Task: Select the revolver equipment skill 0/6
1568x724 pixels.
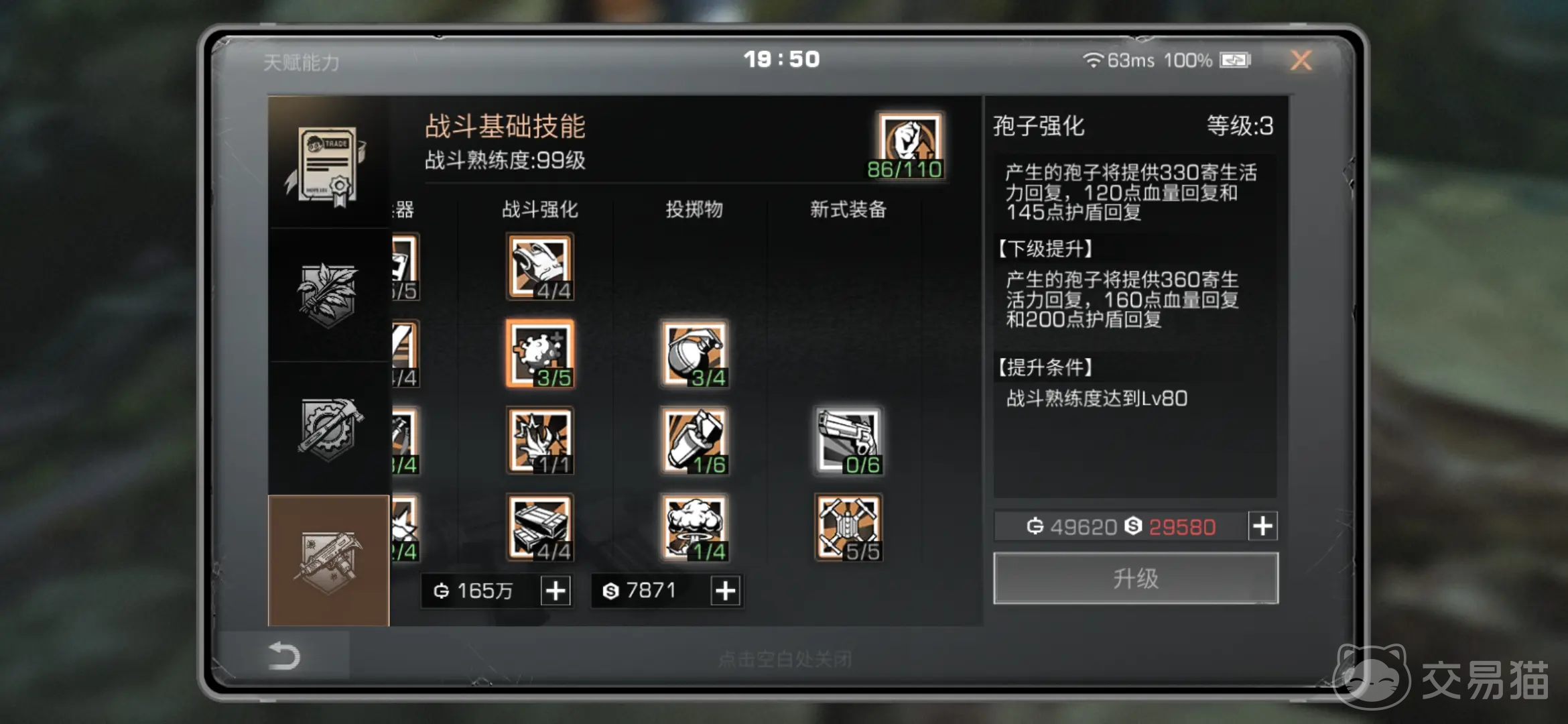Action: tap(848, 441)
